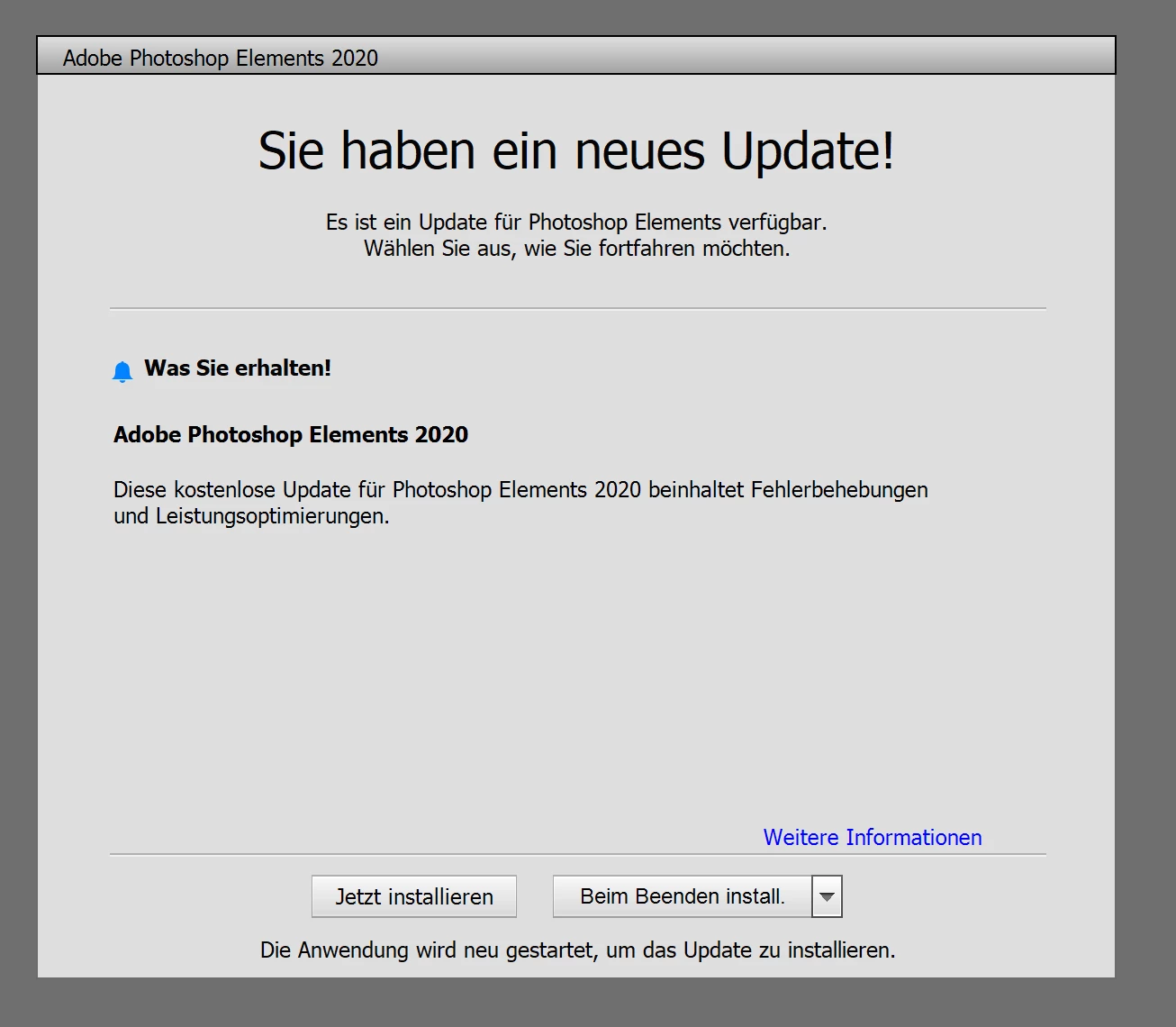
Task: Expand the install options dropdown arrow
Action: coord(827,896)
